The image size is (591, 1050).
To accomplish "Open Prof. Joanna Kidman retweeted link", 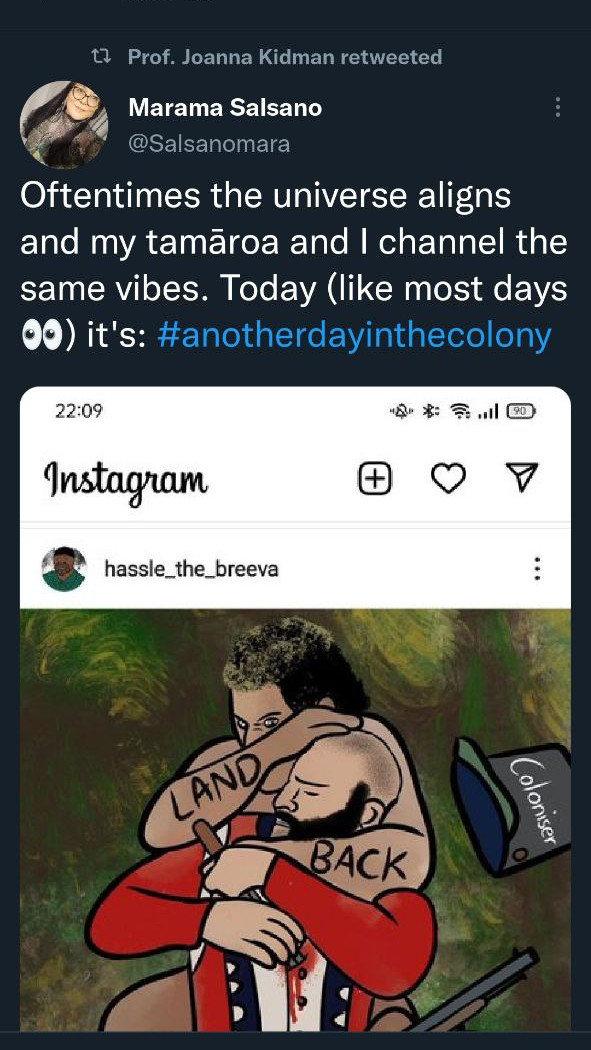I will tap(285, 57).
